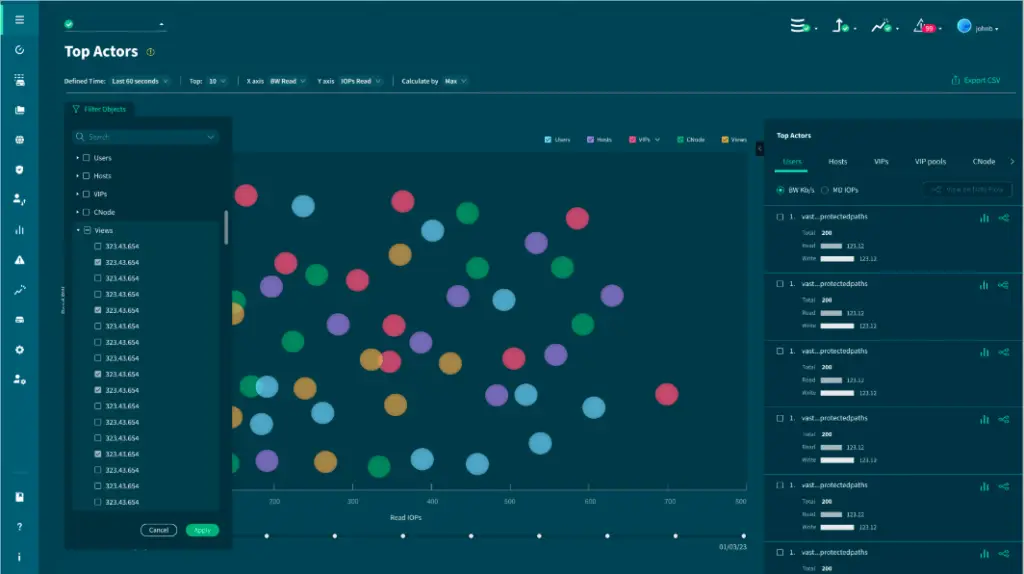Click the Apply button
Viewport: 1024px width, 574px height.
[x=202, y=530]
